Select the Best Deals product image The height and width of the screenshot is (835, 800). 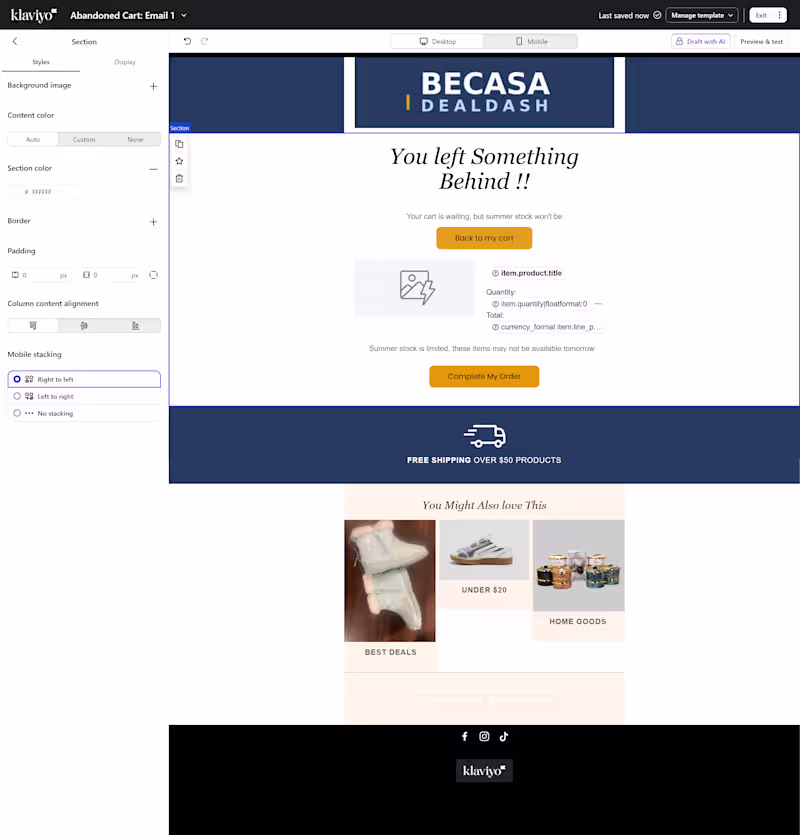390,581
